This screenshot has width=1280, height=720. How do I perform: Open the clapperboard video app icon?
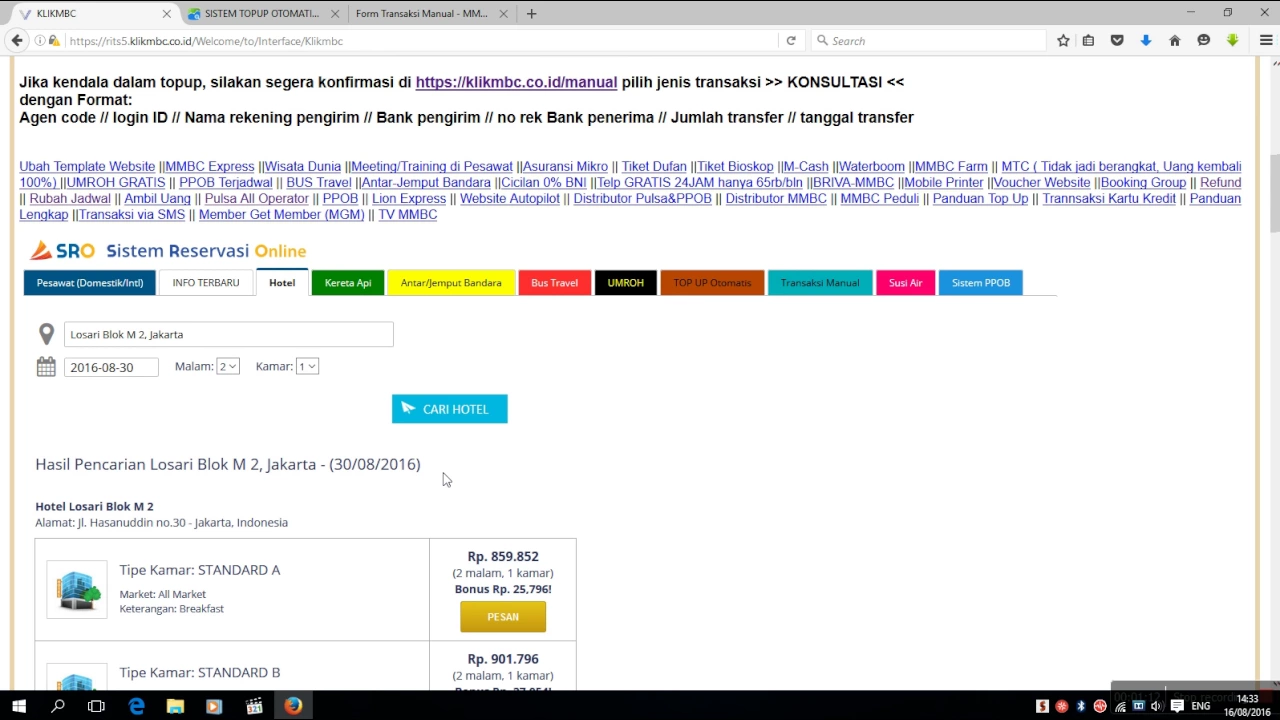click(x=254, y=706)
